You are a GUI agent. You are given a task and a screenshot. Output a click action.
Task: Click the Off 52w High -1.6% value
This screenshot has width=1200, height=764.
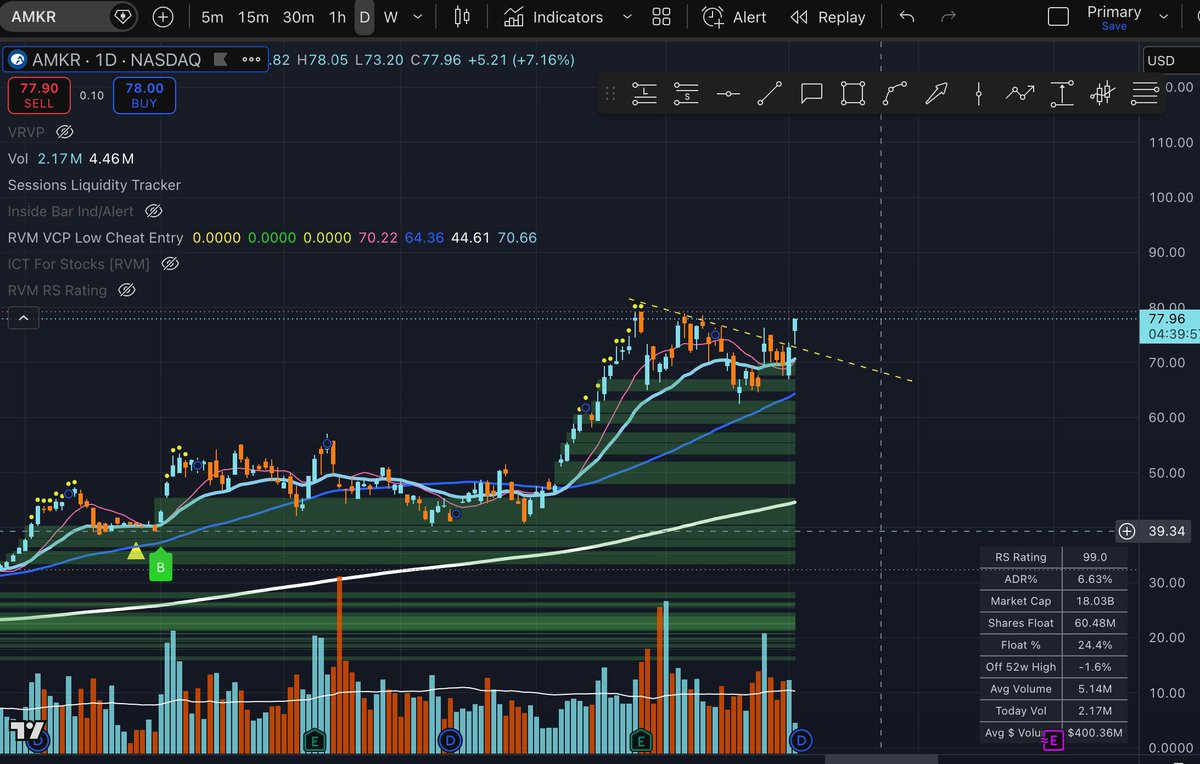pyautogui.click(x=1095, y=667)
